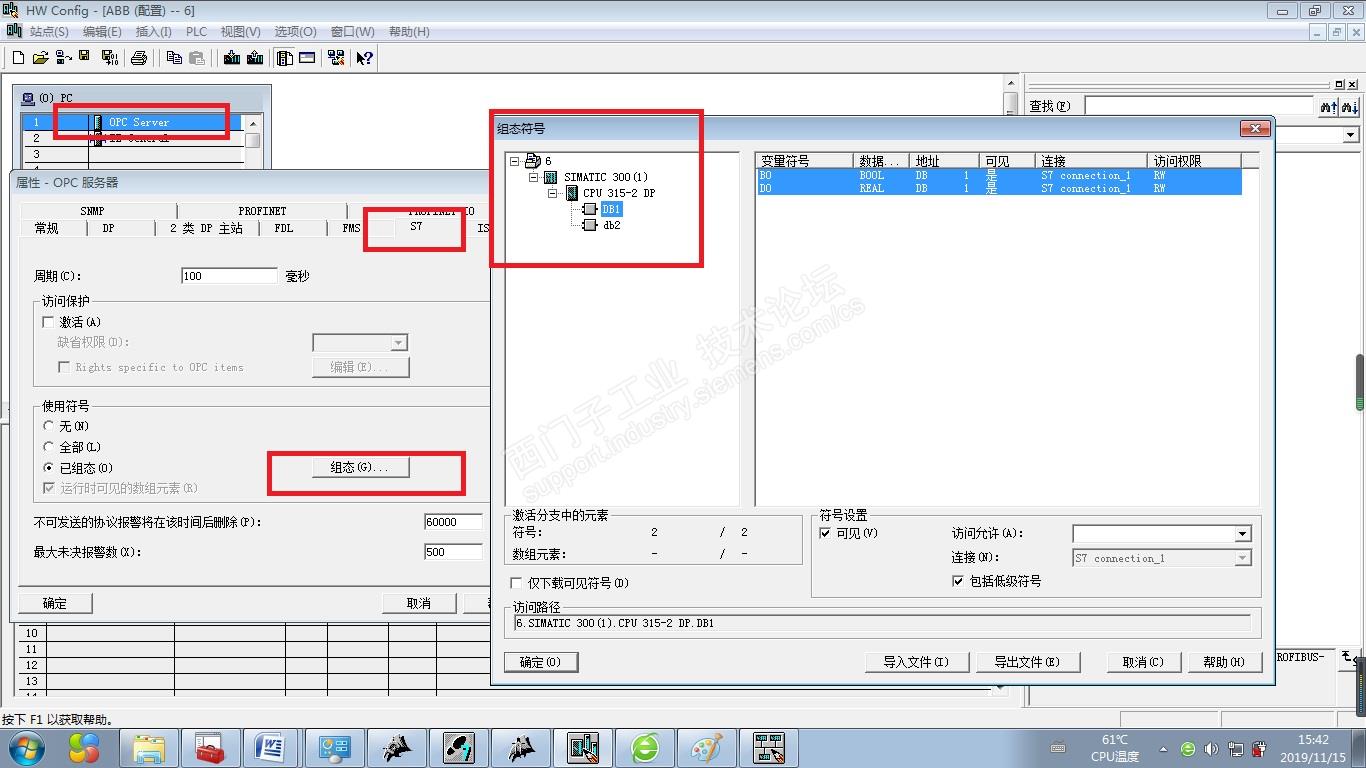Image resolution: width=1366 pixels, height=768 pixels.
Task: Switch to the S7 tab
Action: pyautogui.click(x=416, y=227)
